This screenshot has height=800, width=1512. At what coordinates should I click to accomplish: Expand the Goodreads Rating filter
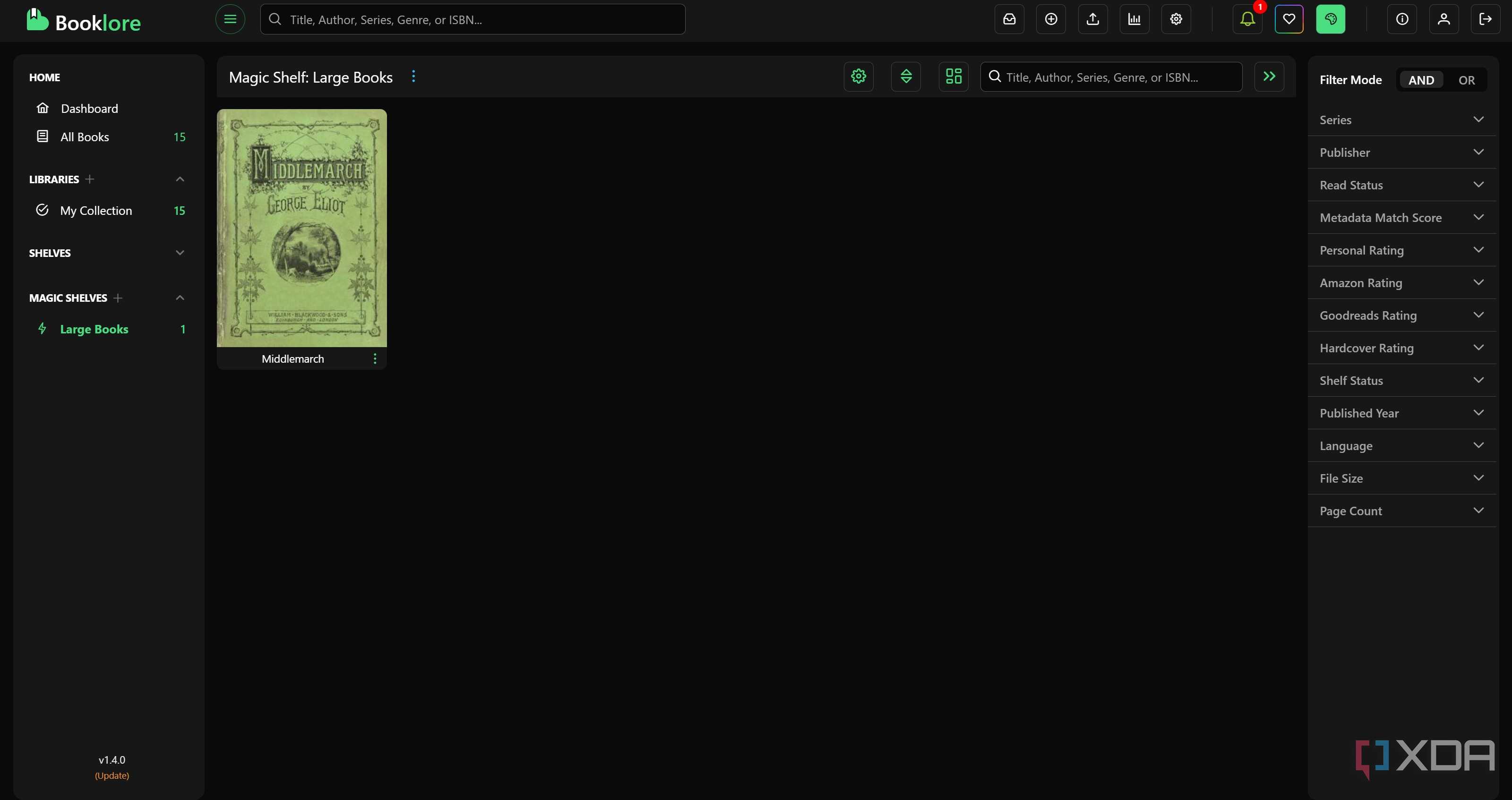(1401, 315)
